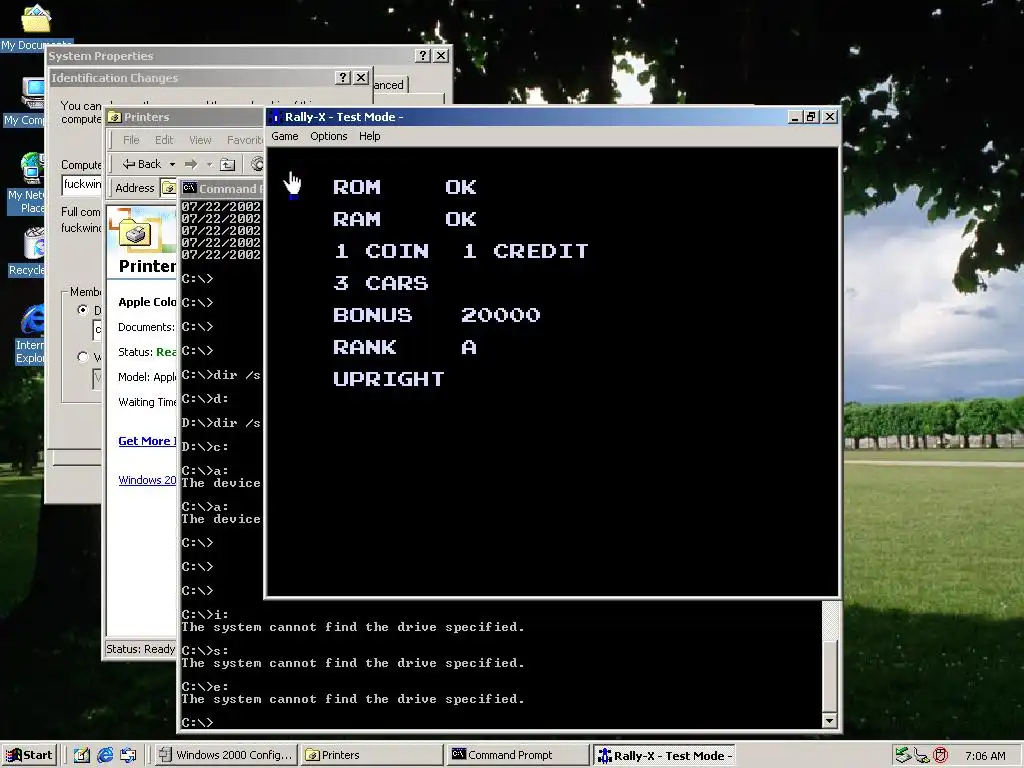Click the leftmost Quick Launch notepad icon
This screenshot has width=1024, height=768.
pos(81,756)
